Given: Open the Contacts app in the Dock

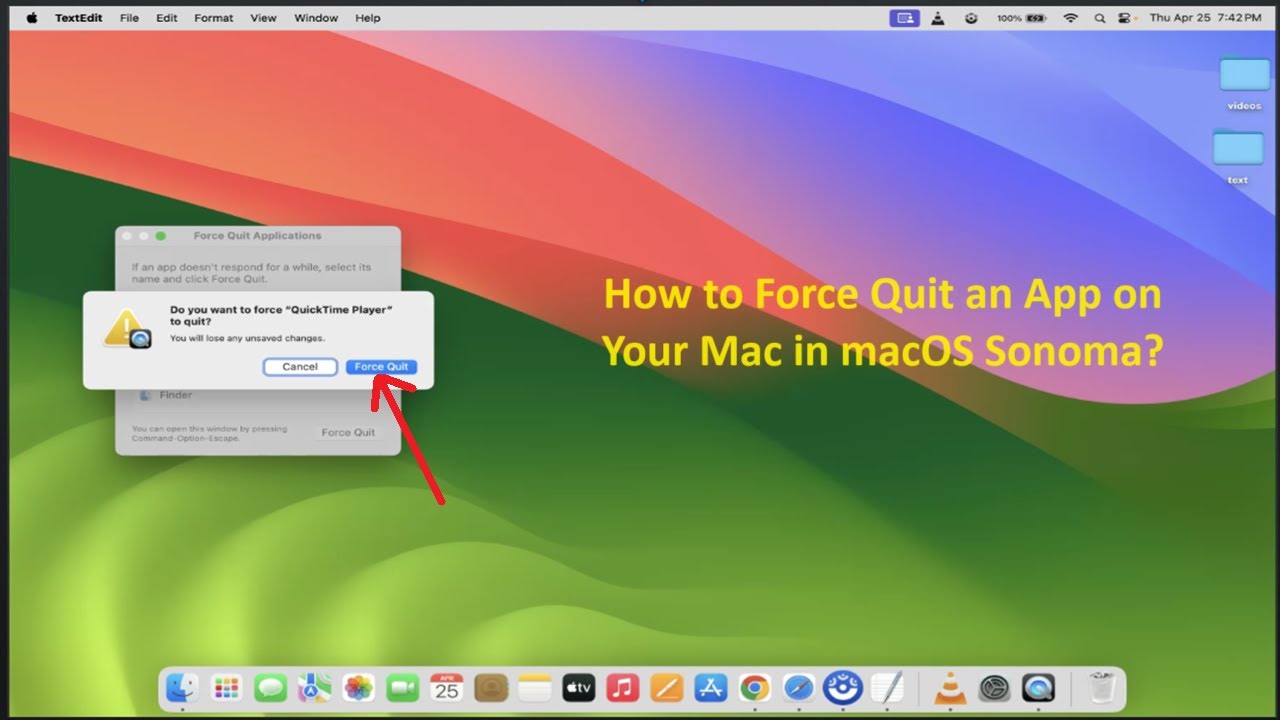Looking at the screenshot, I should (x=491, y=688).
